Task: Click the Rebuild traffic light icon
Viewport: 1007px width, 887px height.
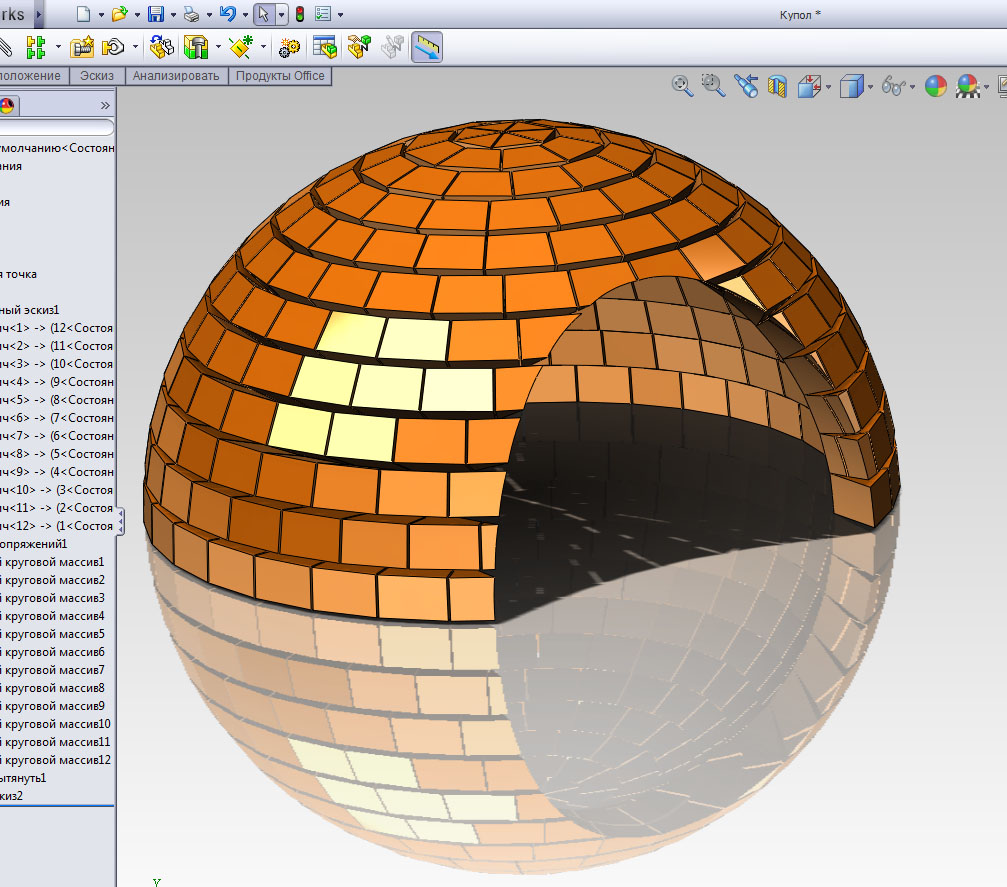Action: (299, 14)
